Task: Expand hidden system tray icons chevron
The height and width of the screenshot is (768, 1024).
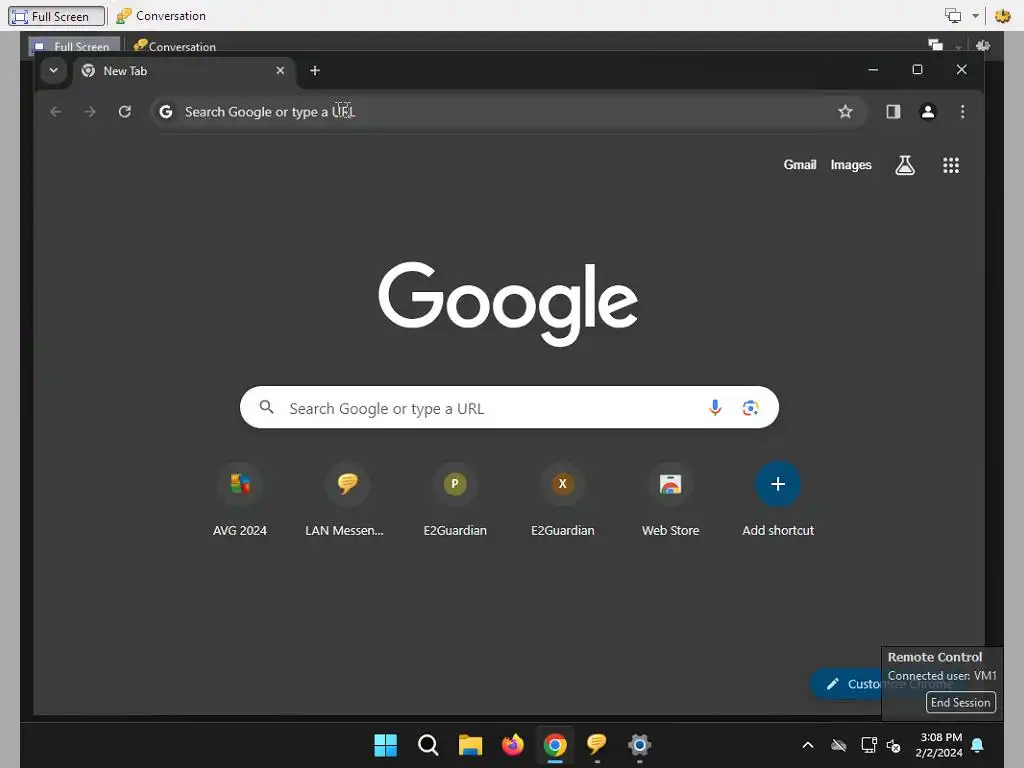Action: [x=808, y=745]
